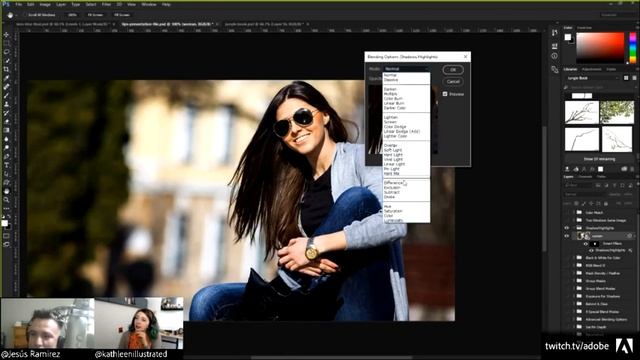Toggle Scroll All Windows checkbox
640x360 pixels.
26,15
